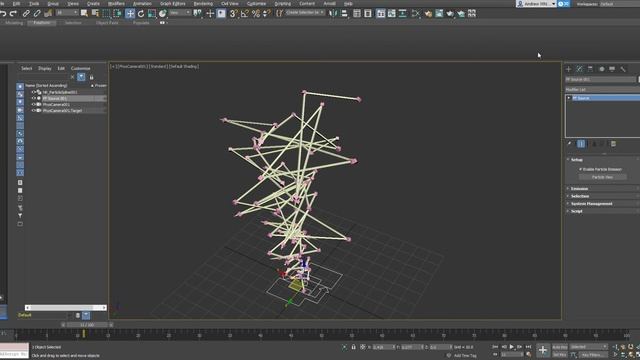This screenshot has width=640, height=360.
Task: Open the Rendering menu
Action: pos(203,4)
